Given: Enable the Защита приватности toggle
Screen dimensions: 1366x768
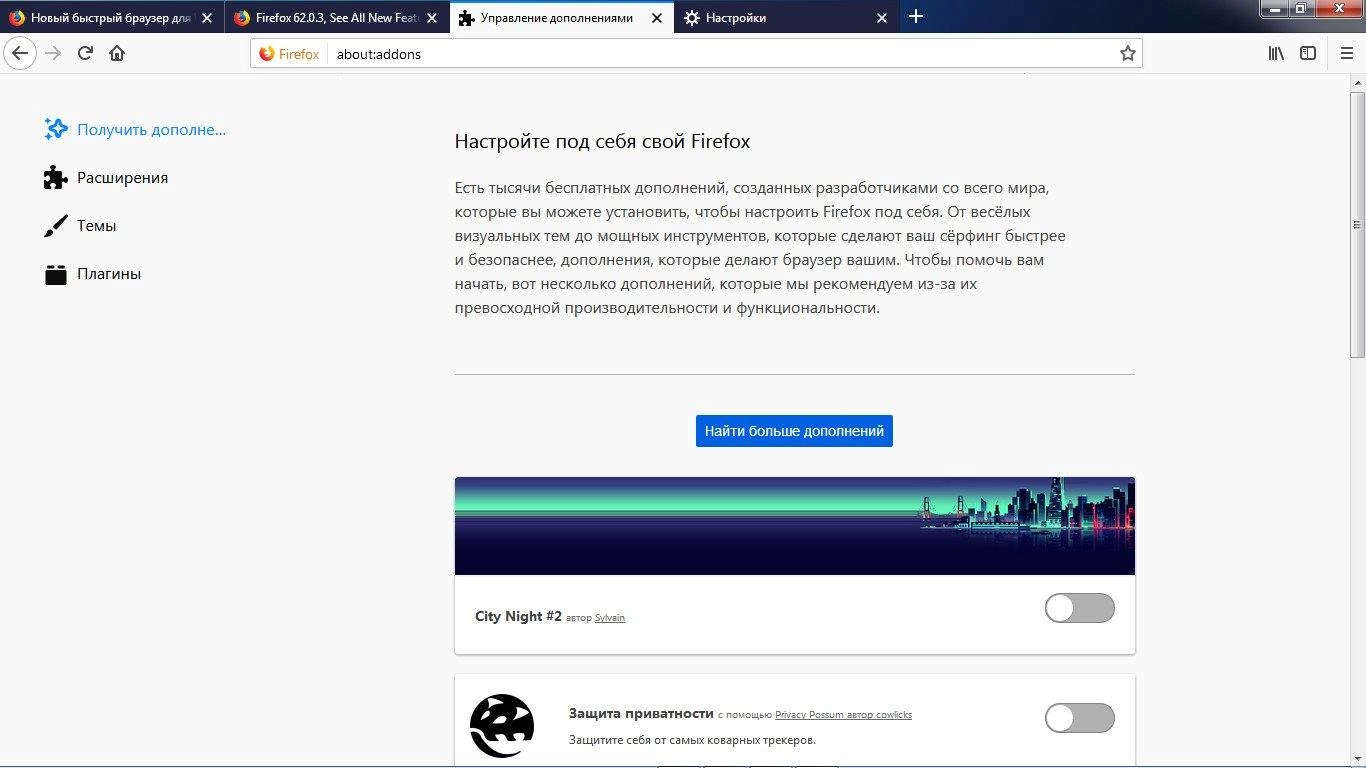Looking at the screenshot, I should 1080,718.
